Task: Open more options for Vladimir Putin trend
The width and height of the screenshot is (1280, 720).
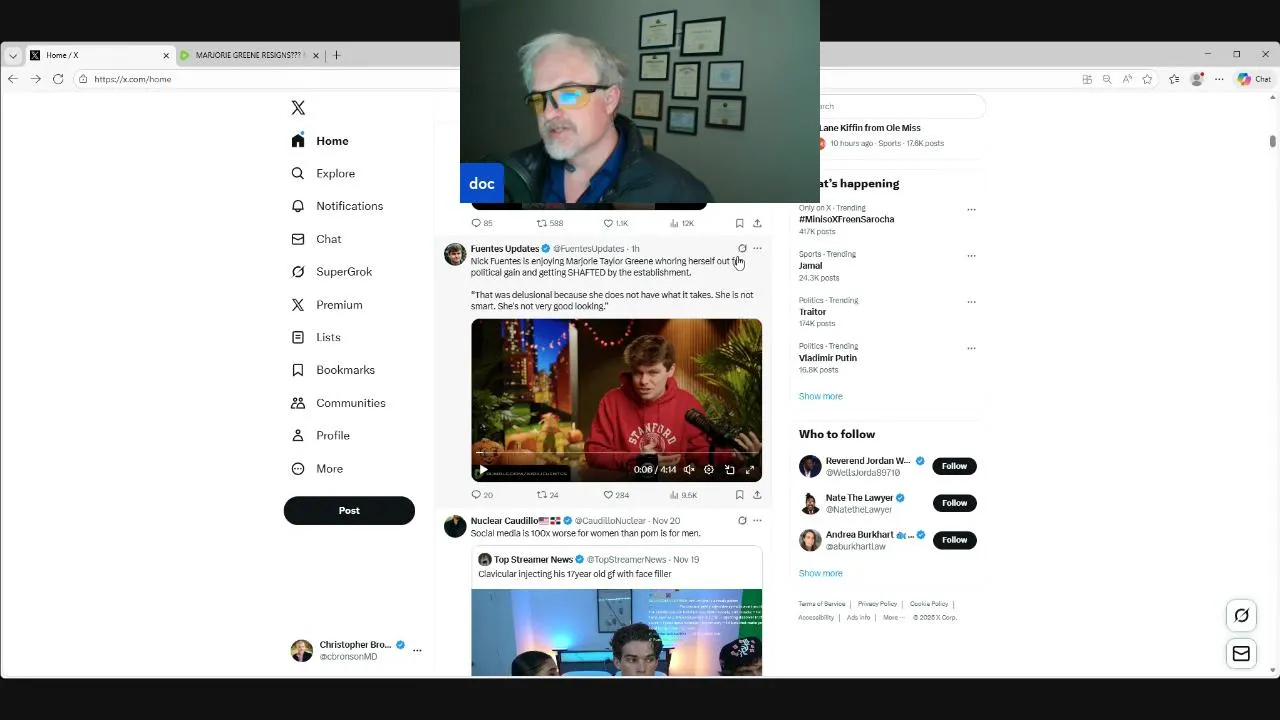Action: (971, 348)
